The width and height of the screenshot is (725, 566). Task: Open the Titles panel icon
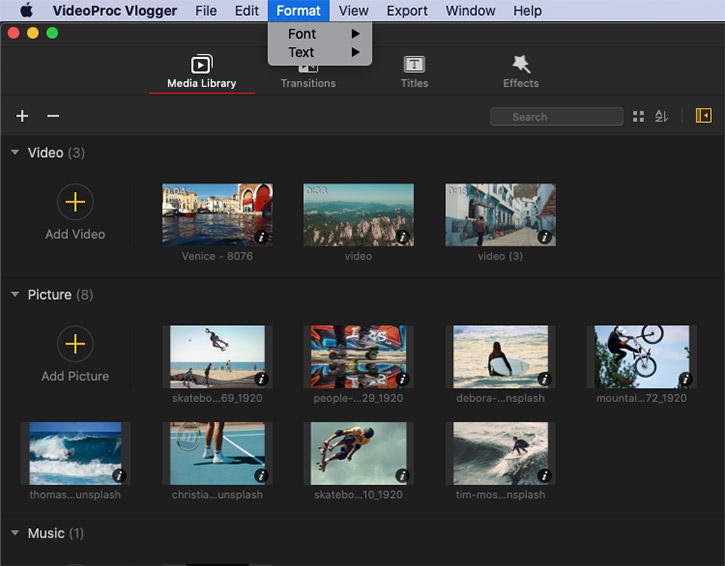(414, 65)
